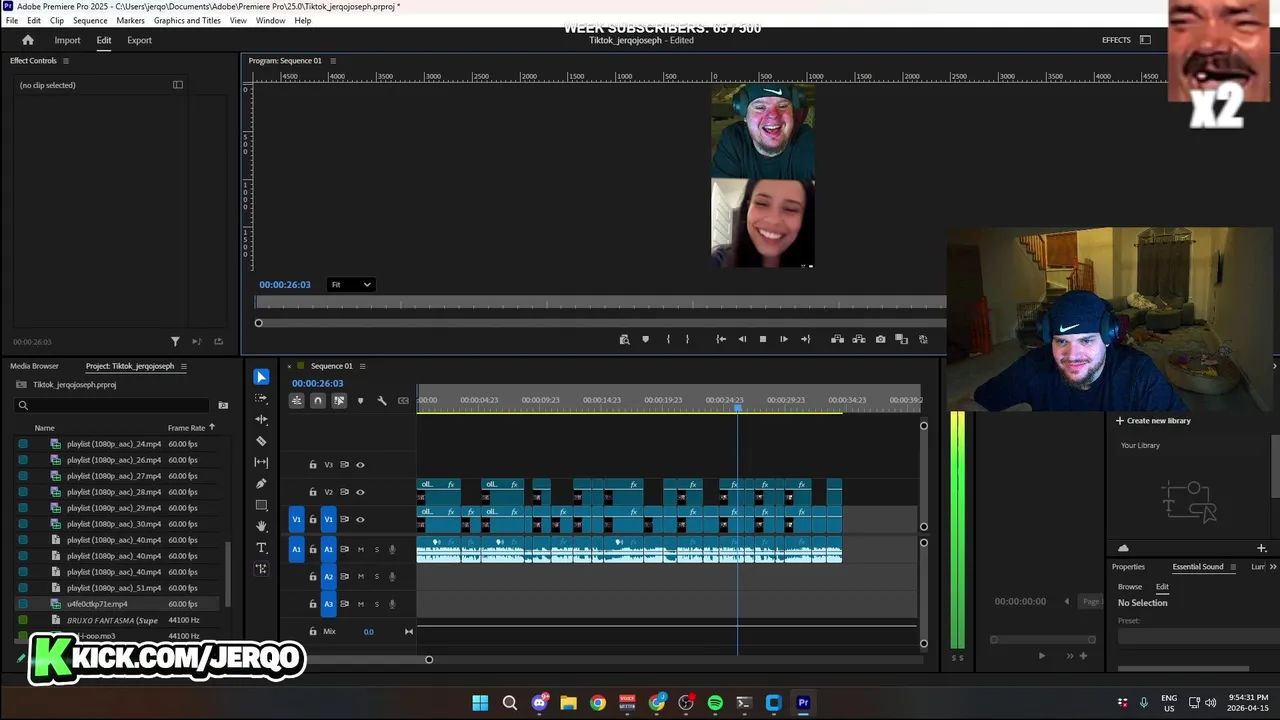The width and height of the screenshot is (1280, 720).
Task: Click the Mark Out button
Action: click(x=687, y=339)
